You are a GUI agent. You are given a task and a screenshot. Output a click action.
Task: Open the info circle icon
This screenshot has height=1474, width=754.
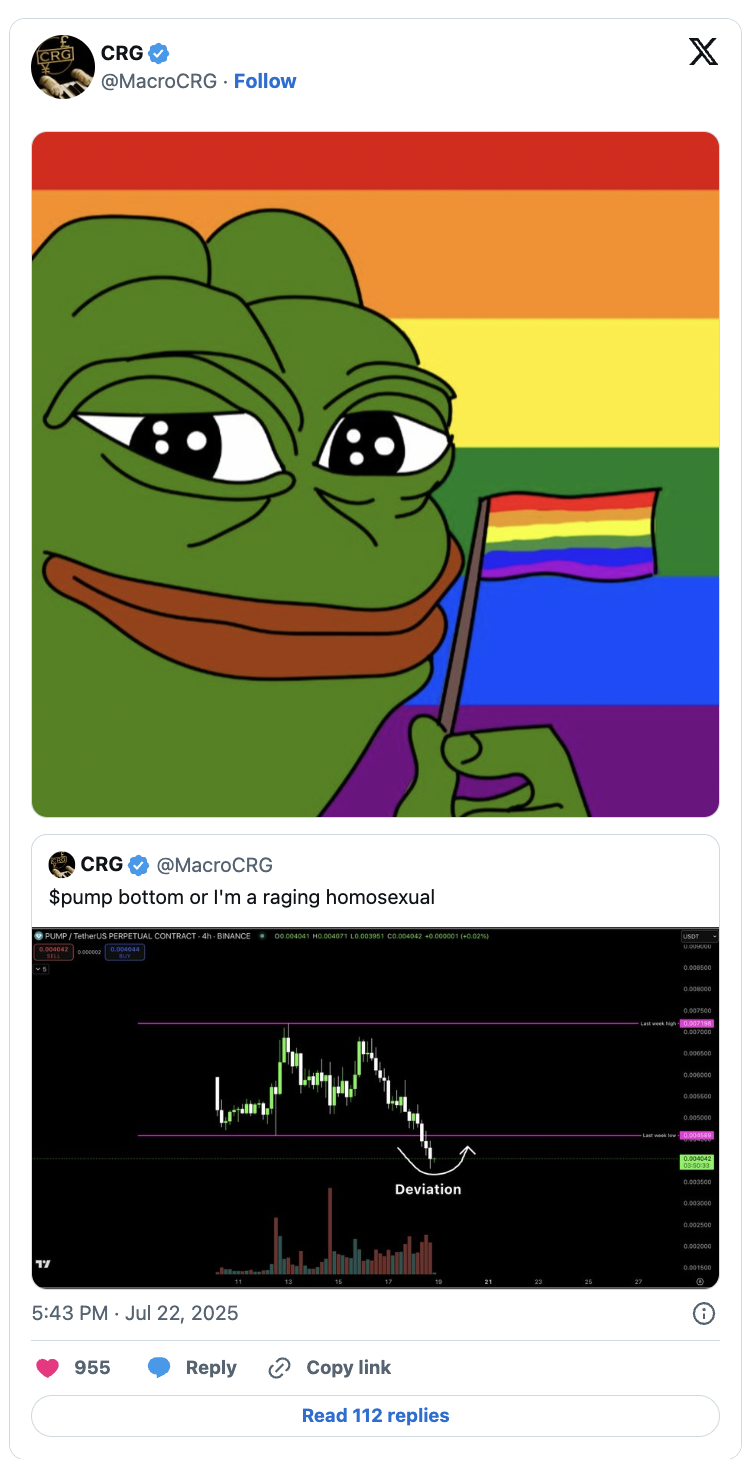click(704, 1313)
